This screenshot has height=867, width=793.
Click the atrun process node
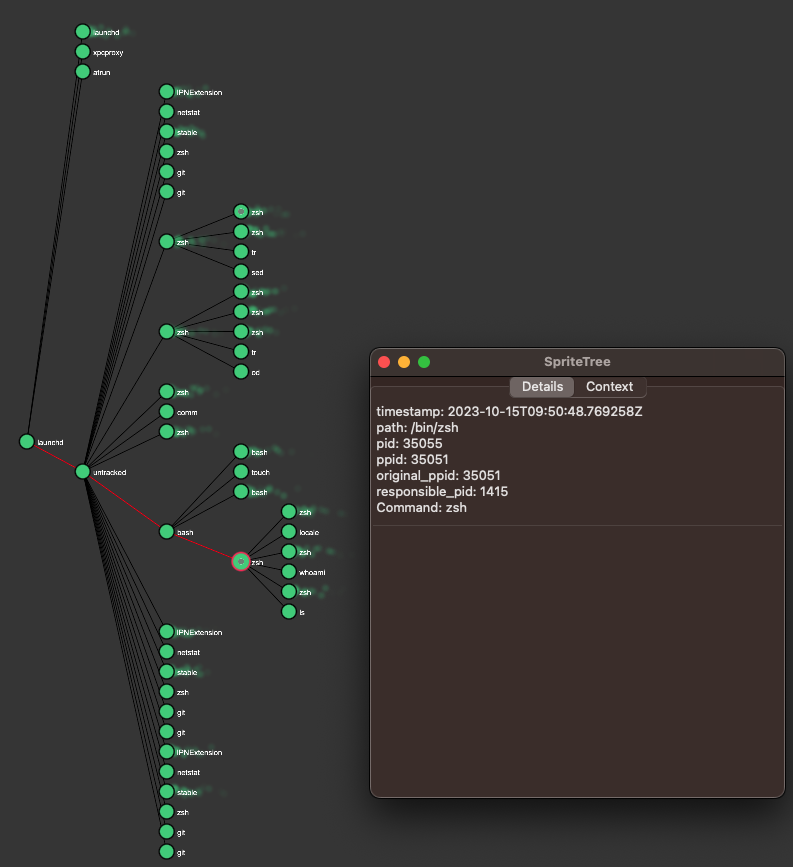[83, 72]
